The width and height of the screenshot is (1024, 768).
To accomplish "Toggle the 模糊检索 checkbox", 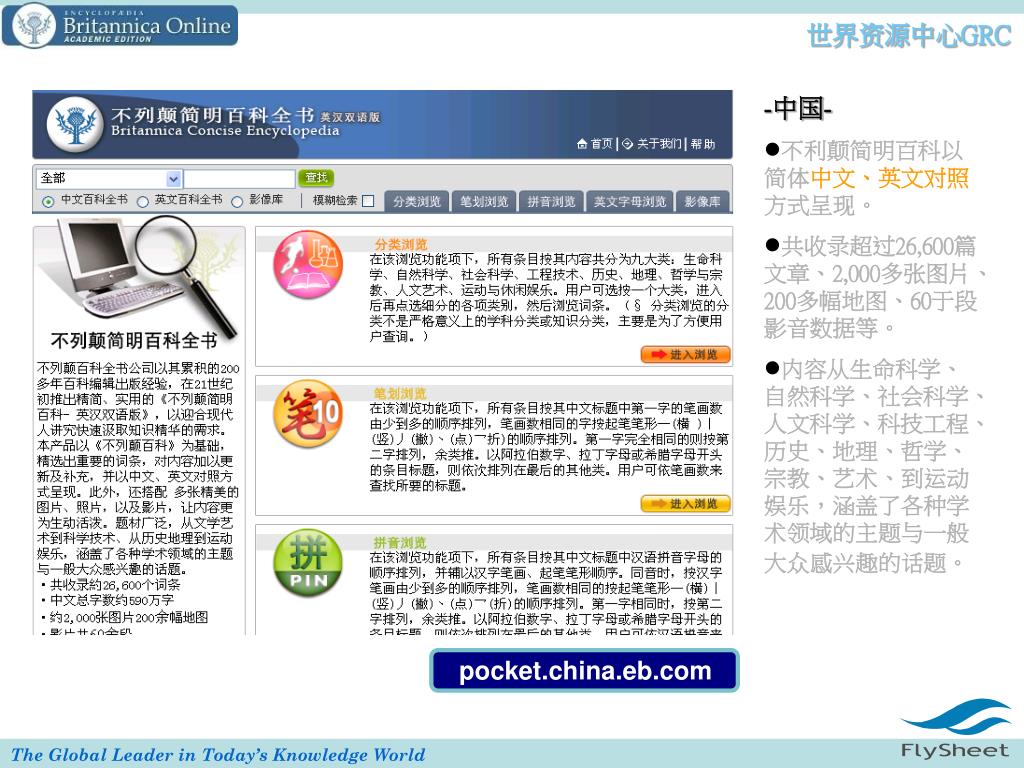I will (x=368, y=201).
